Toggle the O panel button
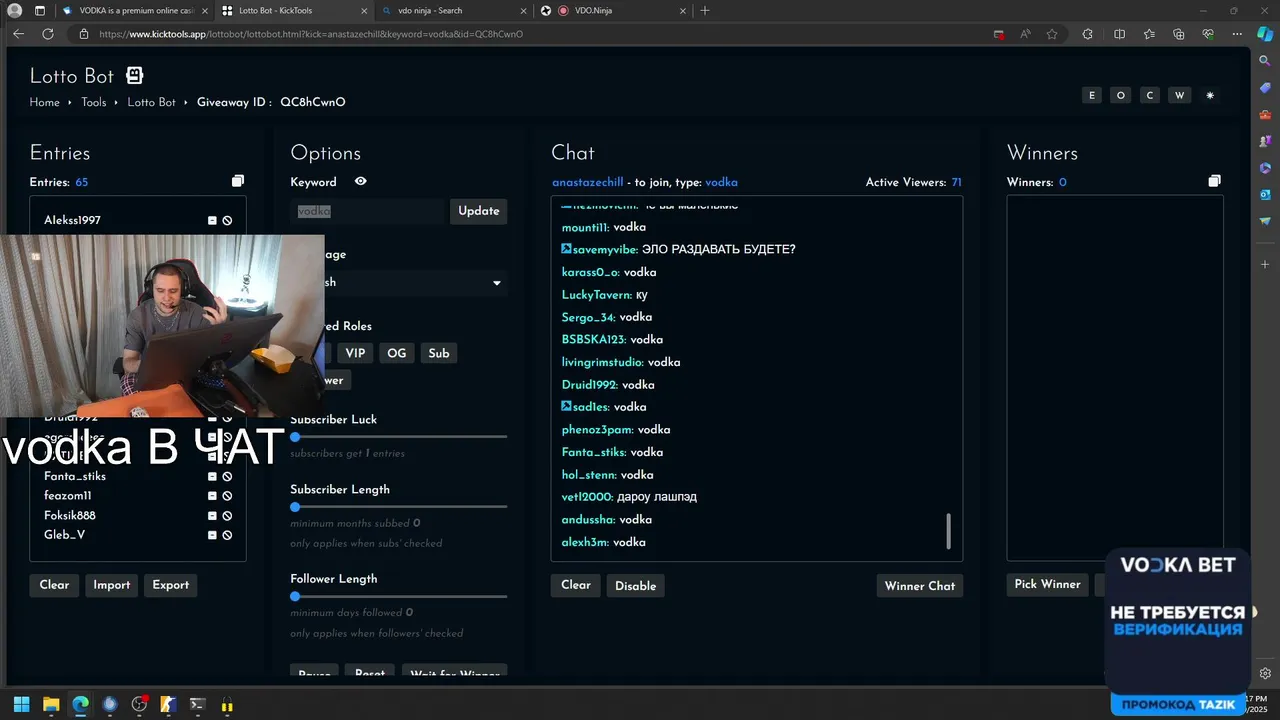1280x720 pixels. tap(1121, 95)
